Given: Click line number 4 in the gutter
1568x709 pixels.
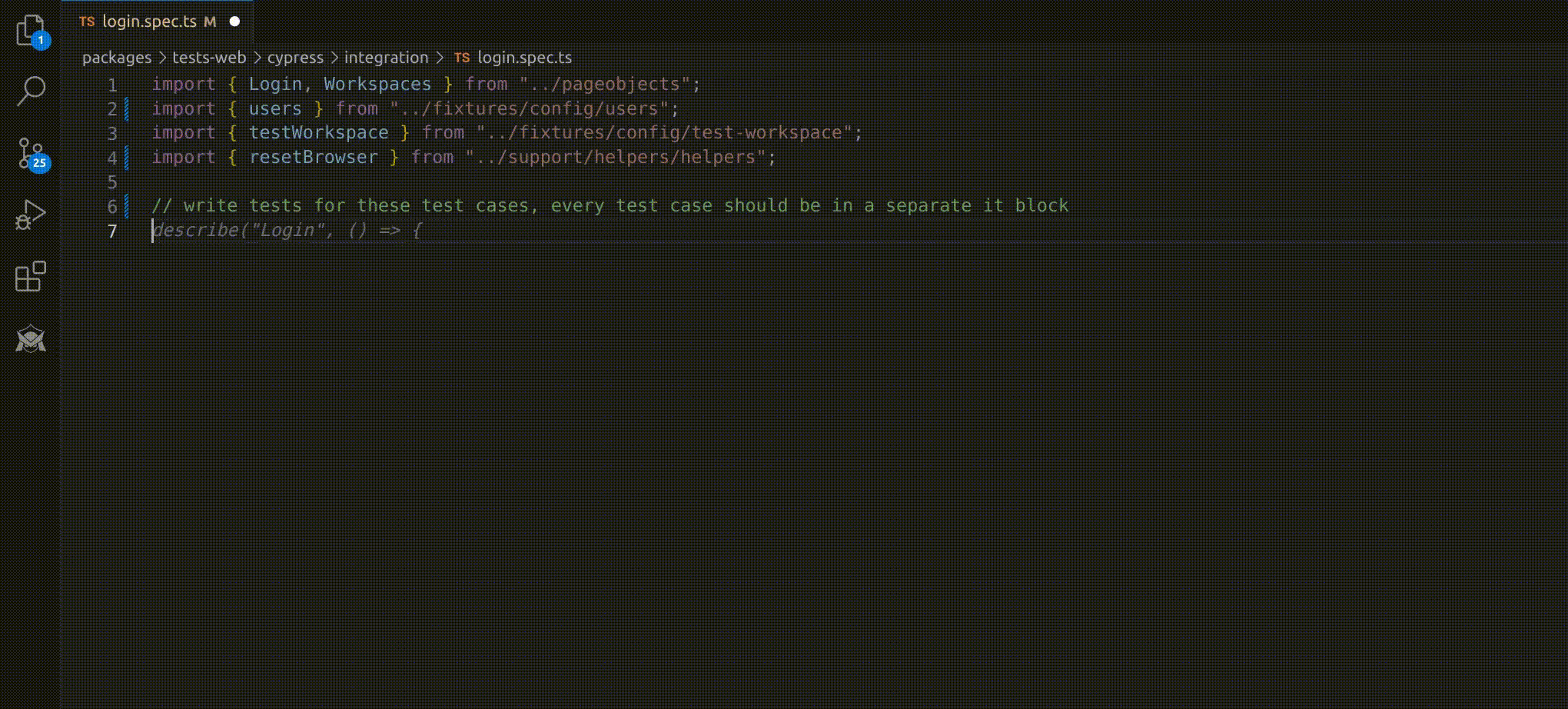Looking at the screenshot, I should [x=112, y=158].
